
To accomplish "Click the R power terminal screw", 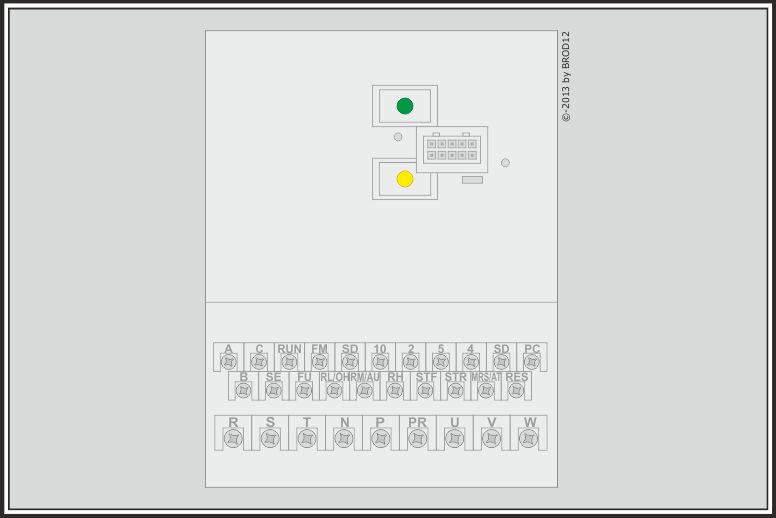I will 233,438.
